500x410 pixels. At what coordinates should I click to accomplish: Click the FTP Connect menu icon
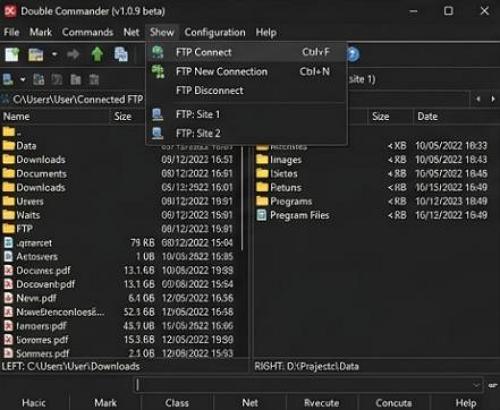coord(158,52)
